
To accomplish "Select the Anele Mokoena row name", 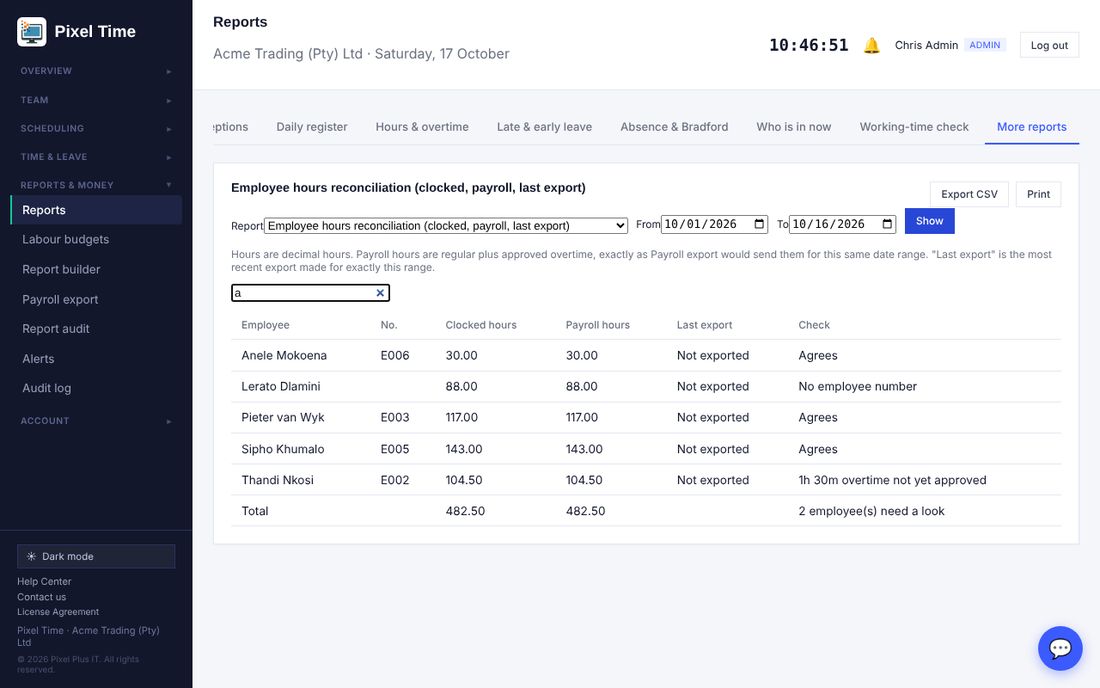I will coord(284,356).
